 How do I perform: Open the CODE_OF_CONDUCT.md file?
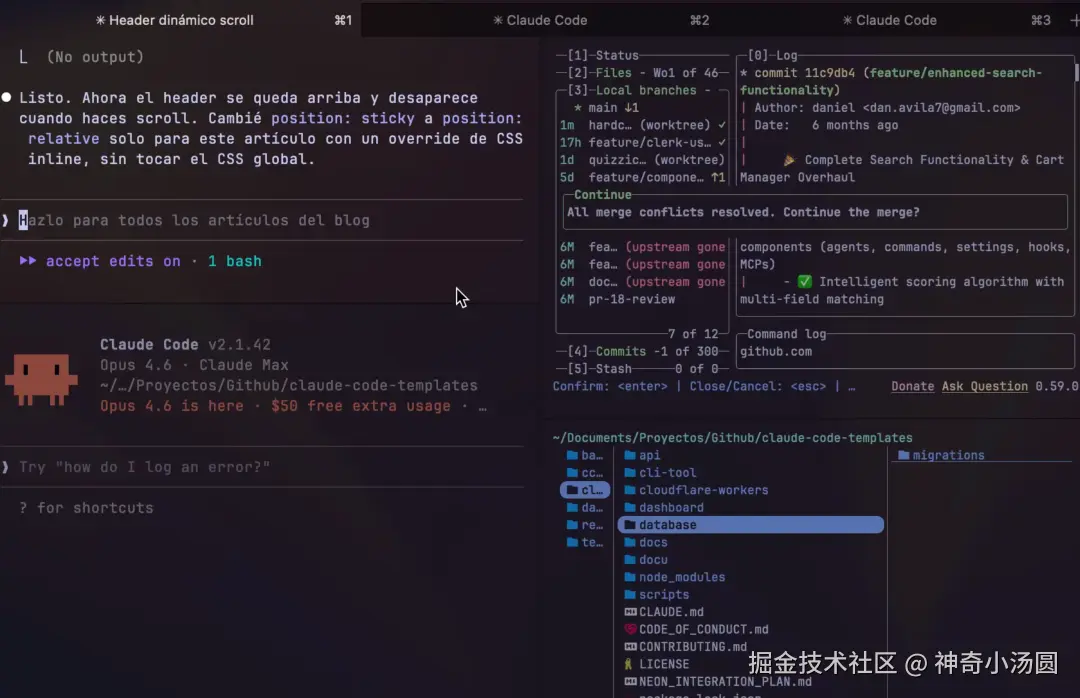pos(696,629)
